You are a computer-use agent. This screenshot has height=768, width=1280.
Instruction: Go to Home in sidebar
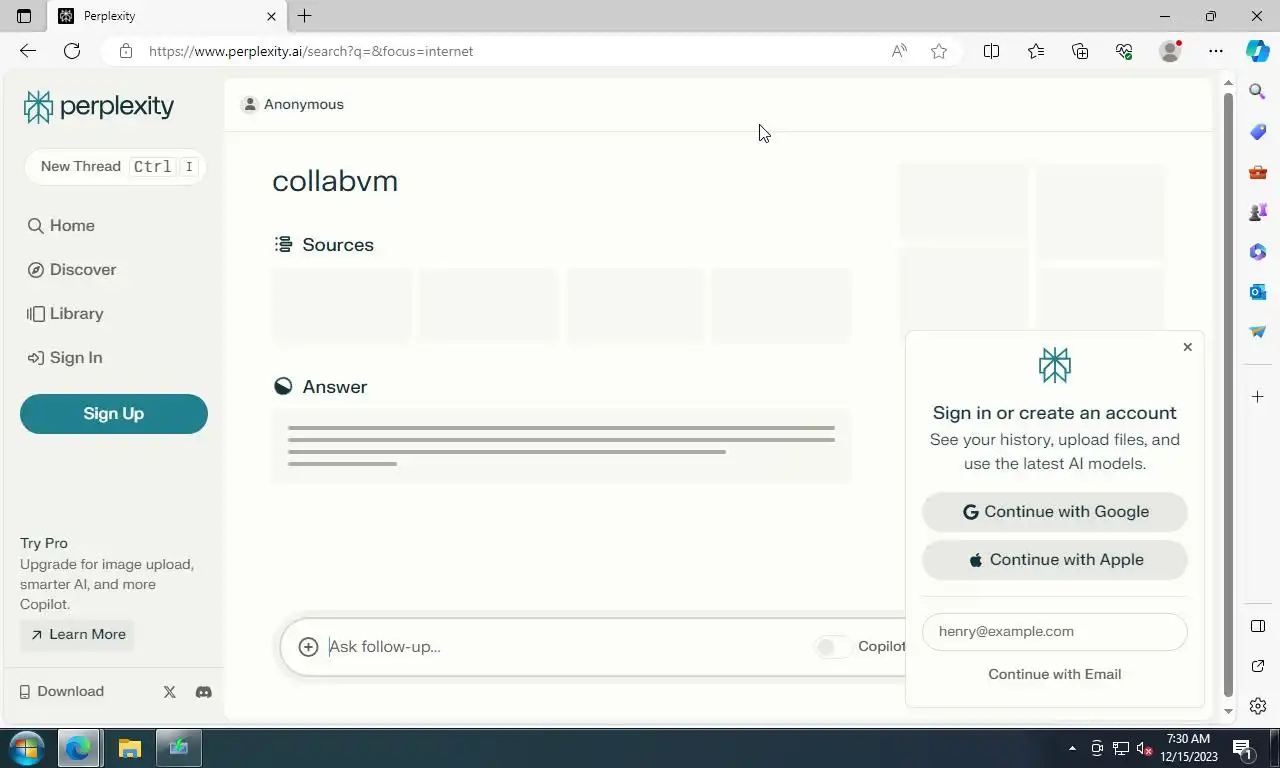61,226
